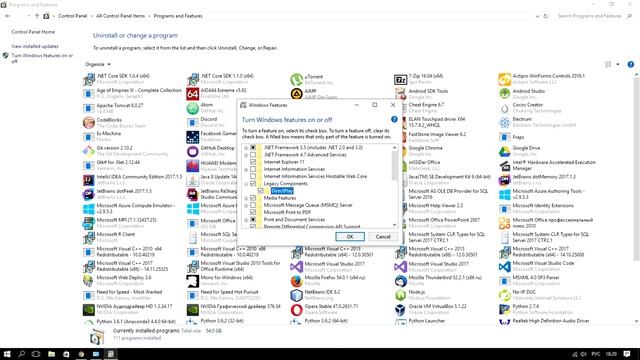This screenshot has width=640, height=360.
Task: Open help in Windows Features dialog
Action: [x=394, y=119]
